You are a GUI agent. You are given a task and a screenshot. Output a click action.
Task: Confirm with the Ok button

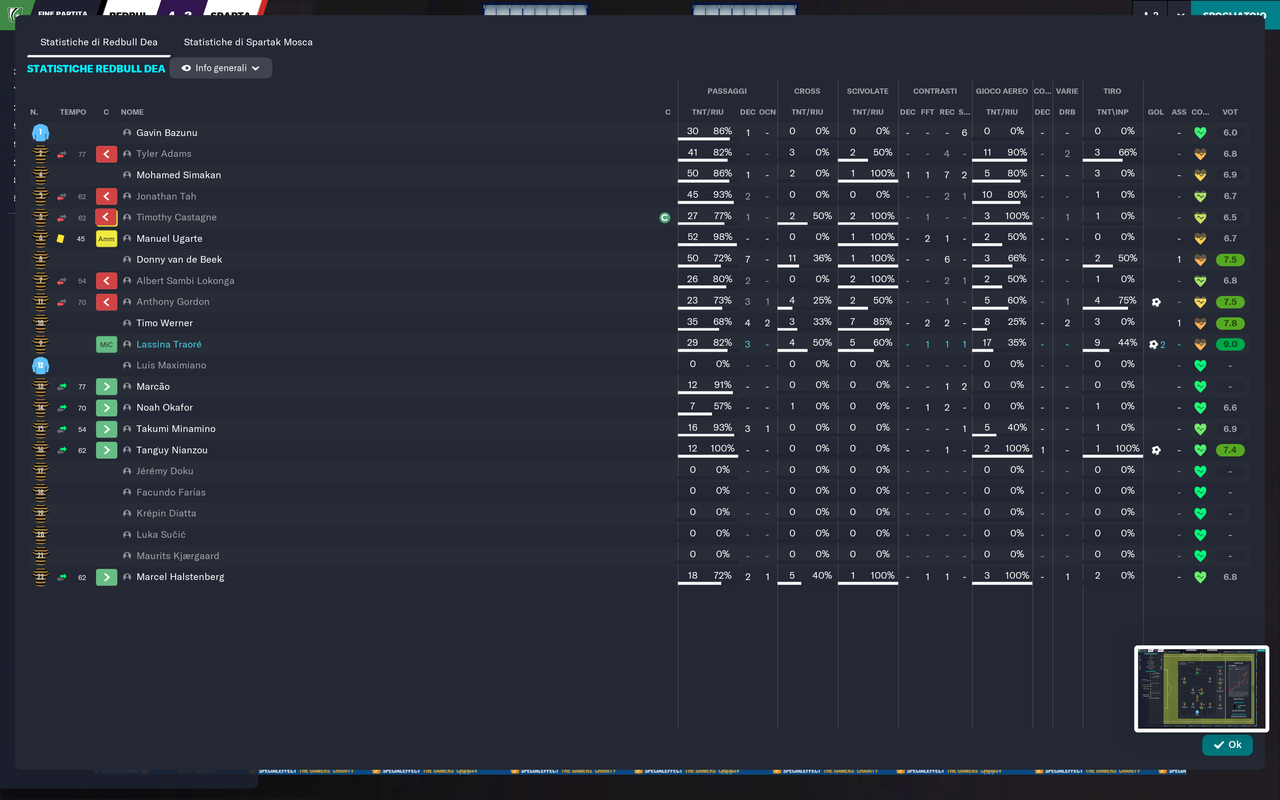tap(1227, 745)
